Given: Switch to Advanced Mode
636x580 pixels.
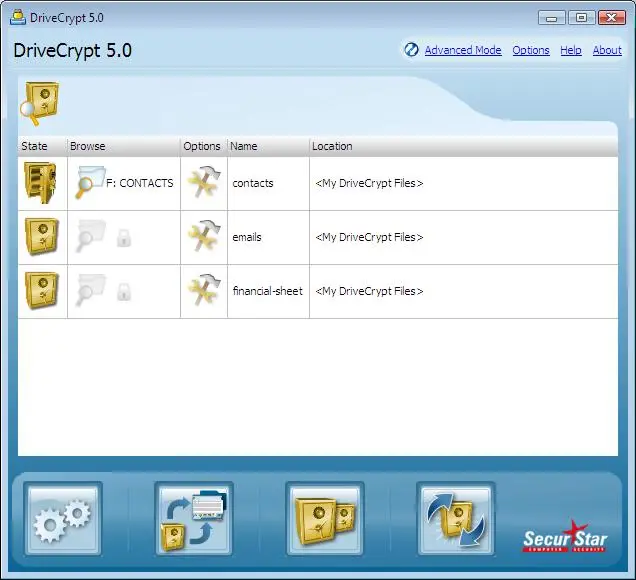Looking at the screenshot, I should (462, 50).
